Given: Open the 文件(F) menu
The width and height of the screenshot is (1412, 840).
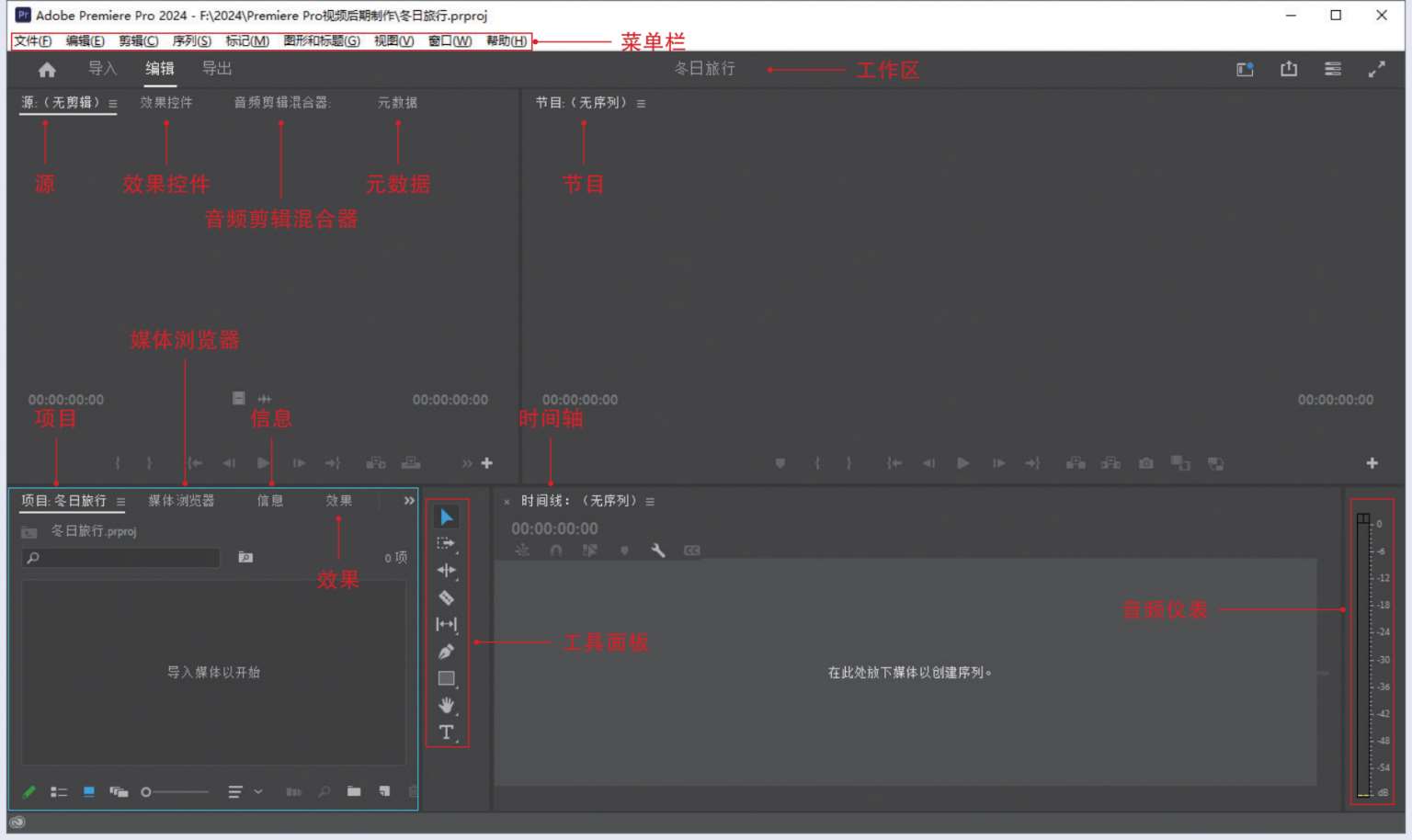Looking at the screenshot, I should tap(32, 41).
